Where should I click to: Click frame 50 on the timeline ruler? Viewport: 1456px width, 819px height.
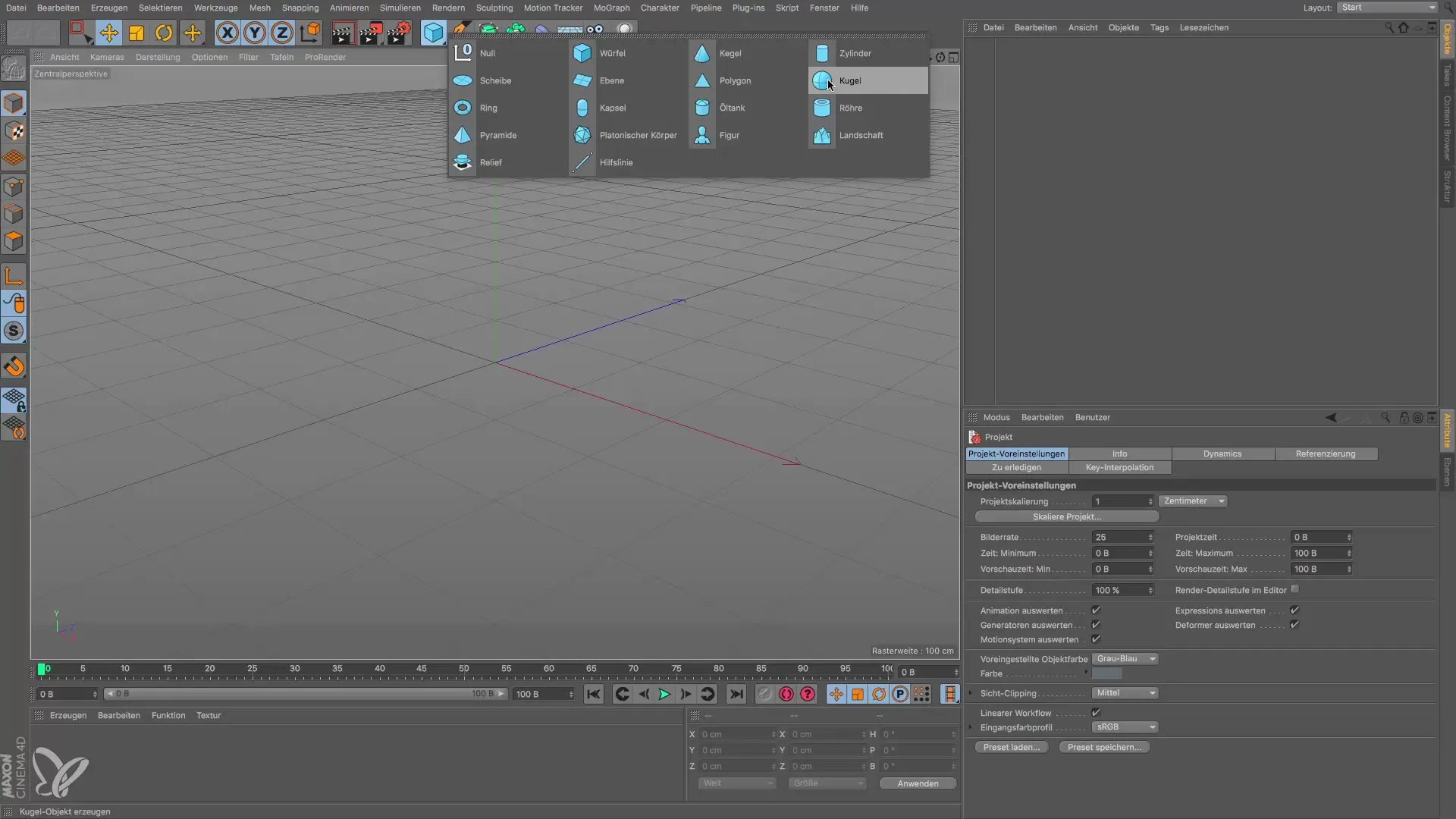click(x=463, y=669)
